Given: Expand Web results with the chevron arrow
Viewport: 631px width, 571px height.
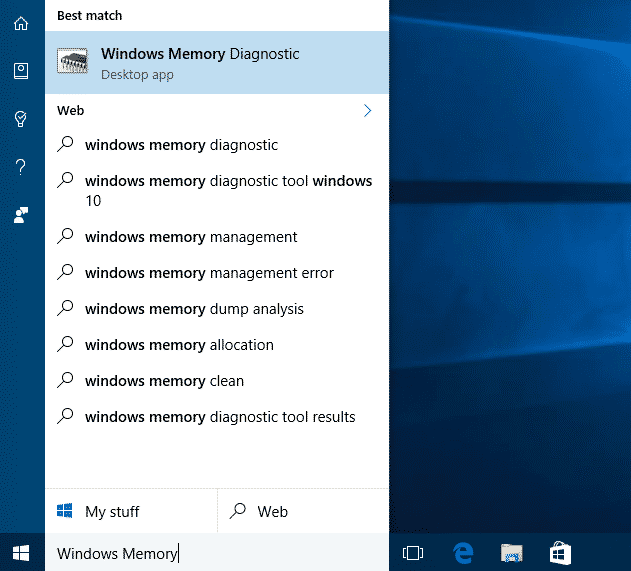Looking at the screenshot, I should tap(367, 111).
